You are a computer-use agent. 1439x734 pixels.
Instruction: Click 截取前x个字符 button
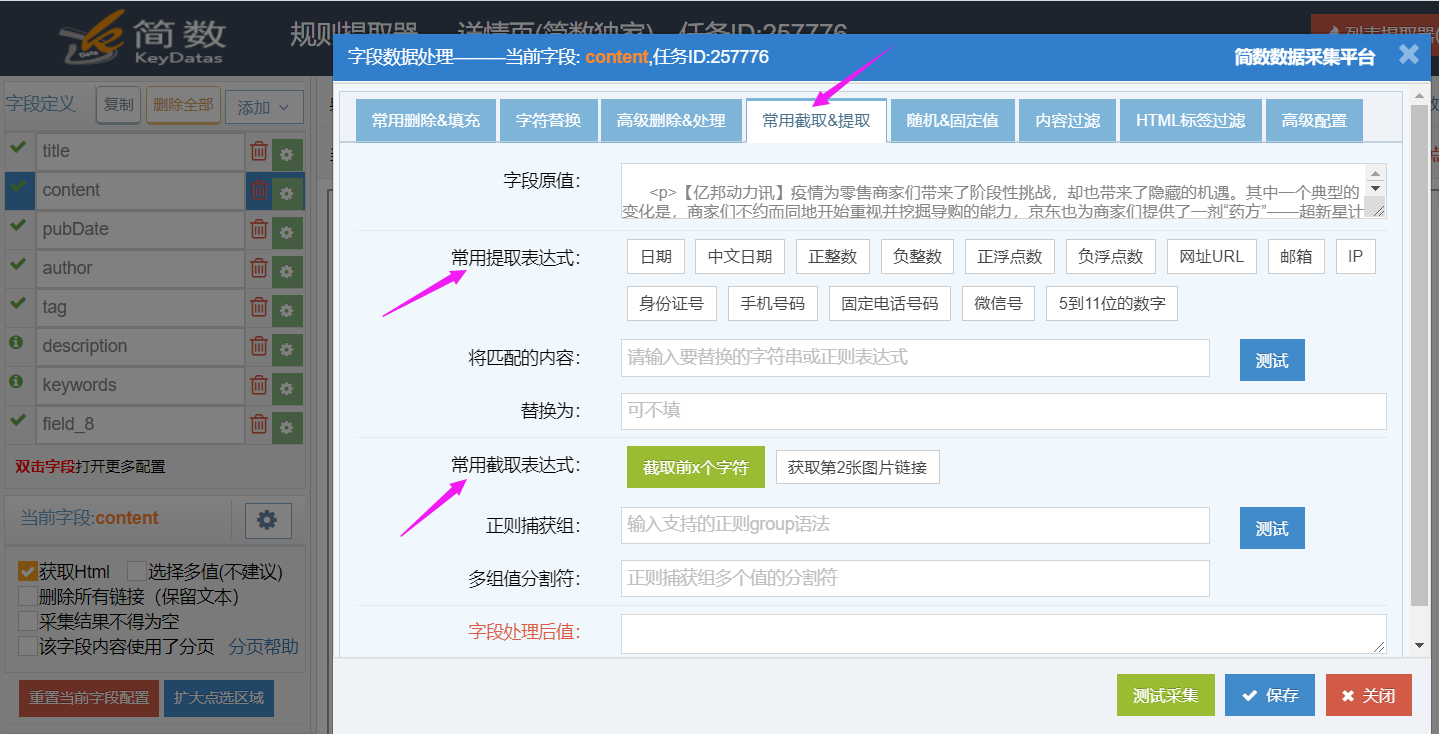(696, 467)
